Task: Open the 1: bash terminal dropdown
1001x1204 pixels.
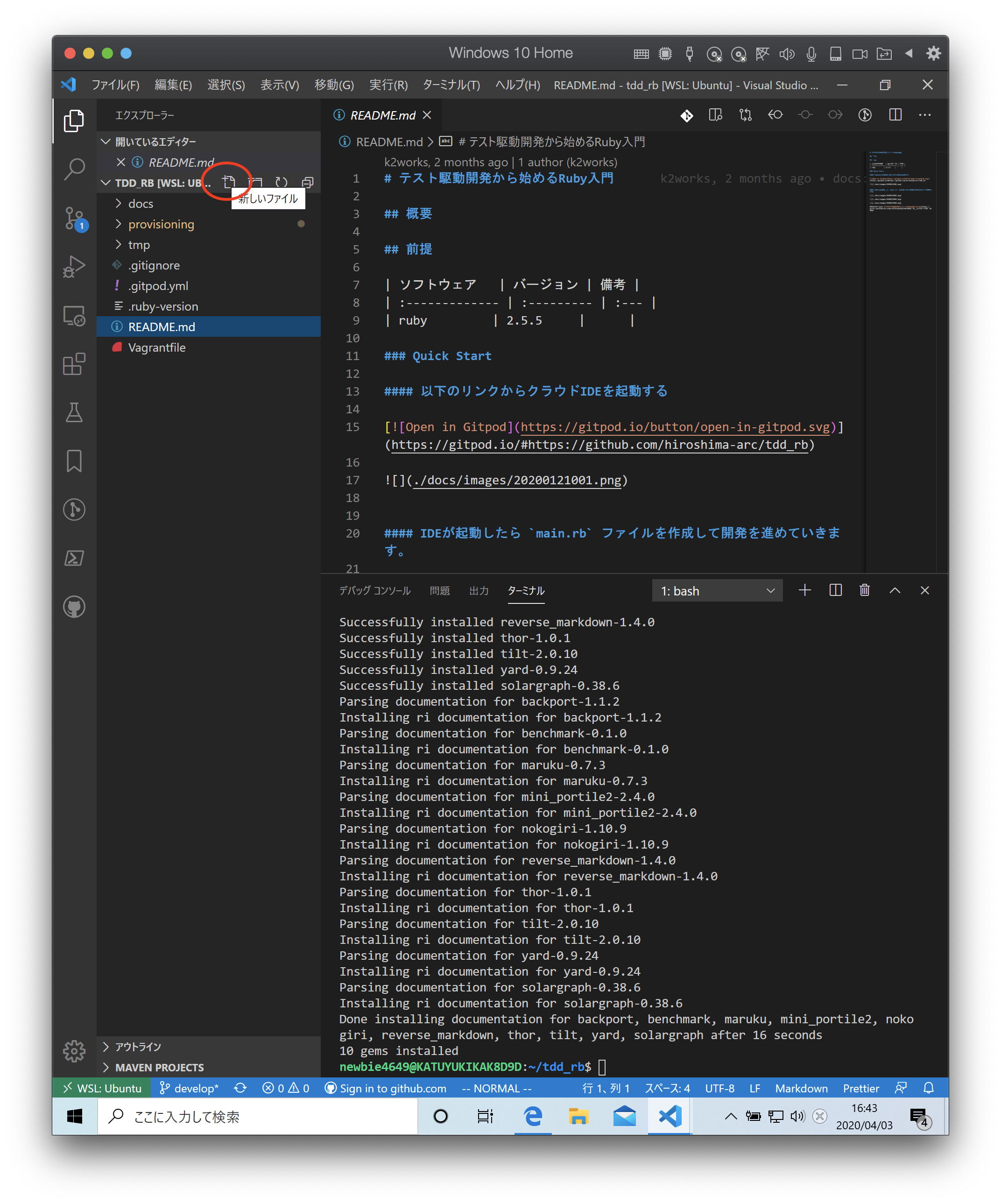Action: 717,590
